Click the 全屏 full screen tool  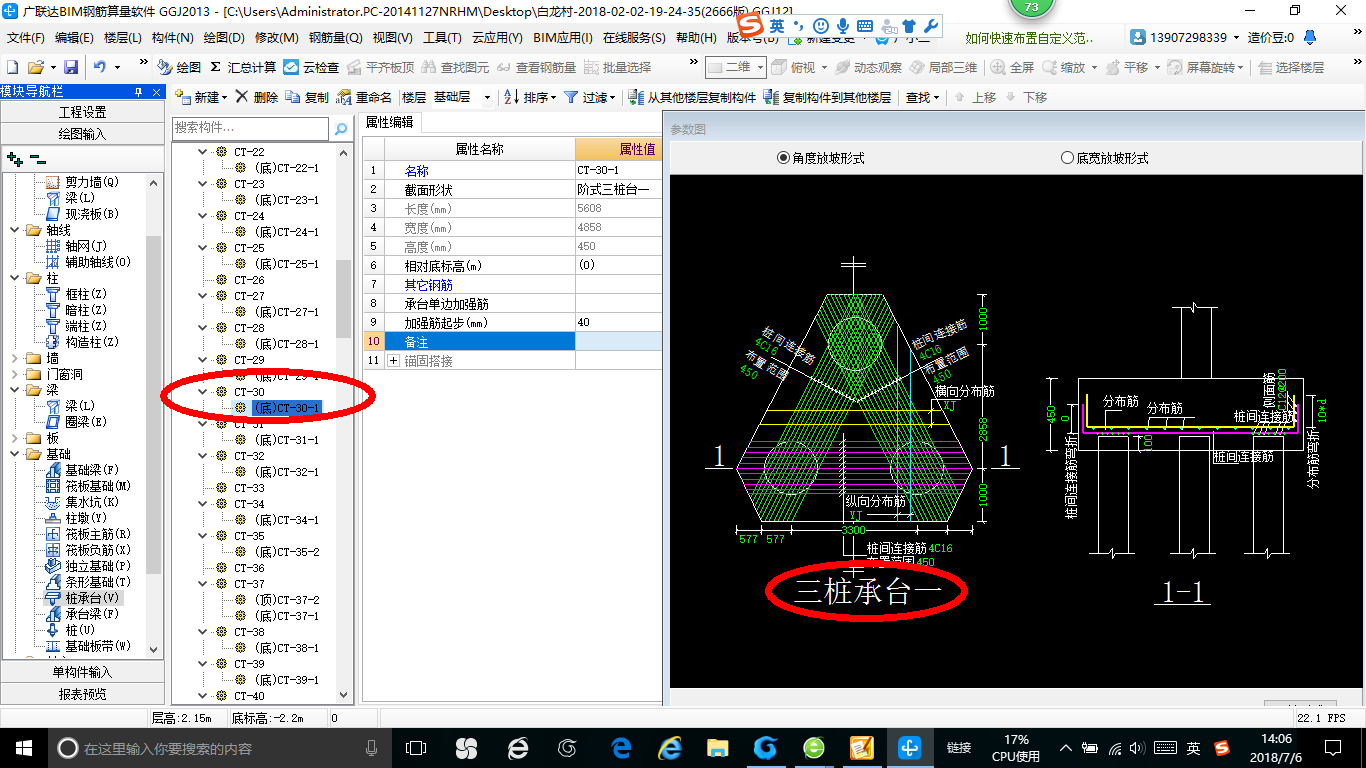(1012, 67)
